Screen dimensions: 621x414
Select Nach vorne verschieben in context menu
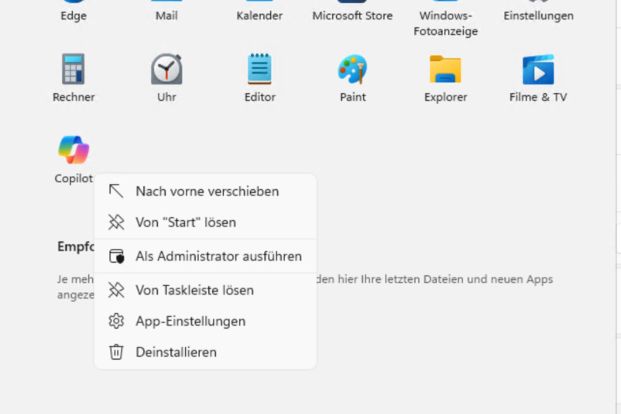[x=205, y=191]
